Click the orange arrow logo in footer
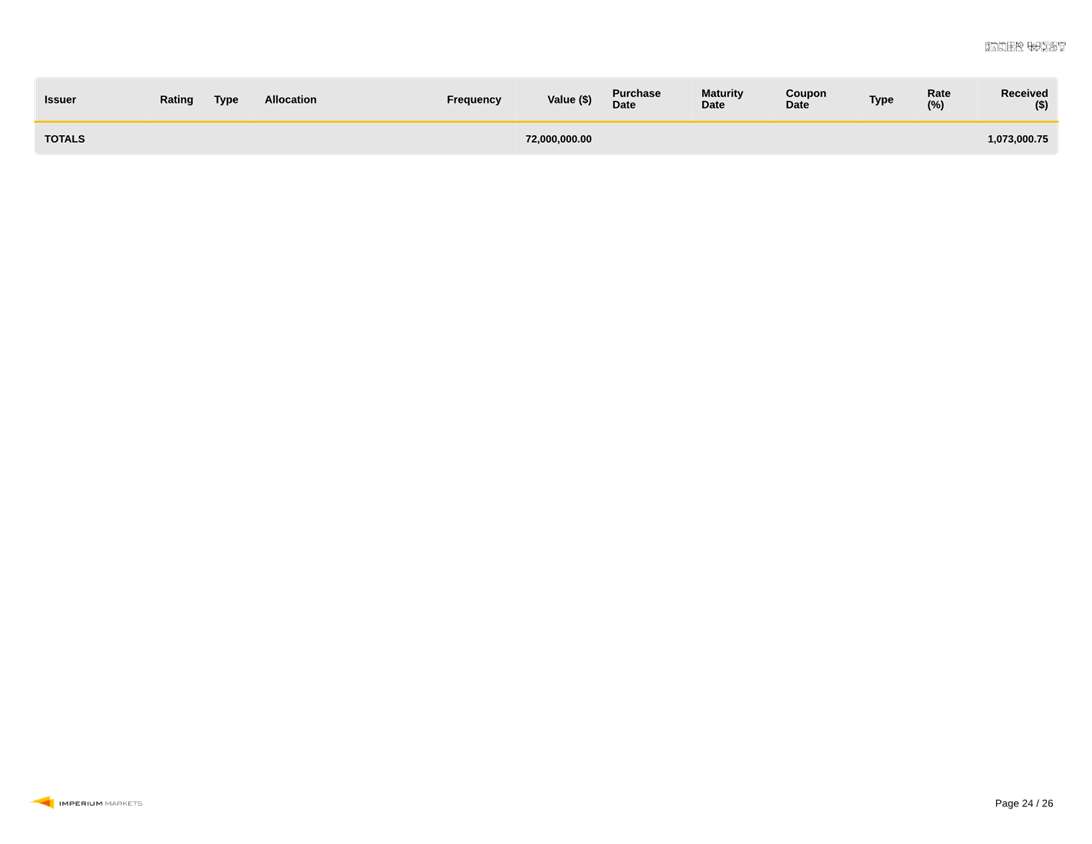Image resolution: width=1092 pixels, height=844 pixels. point(42,802)
